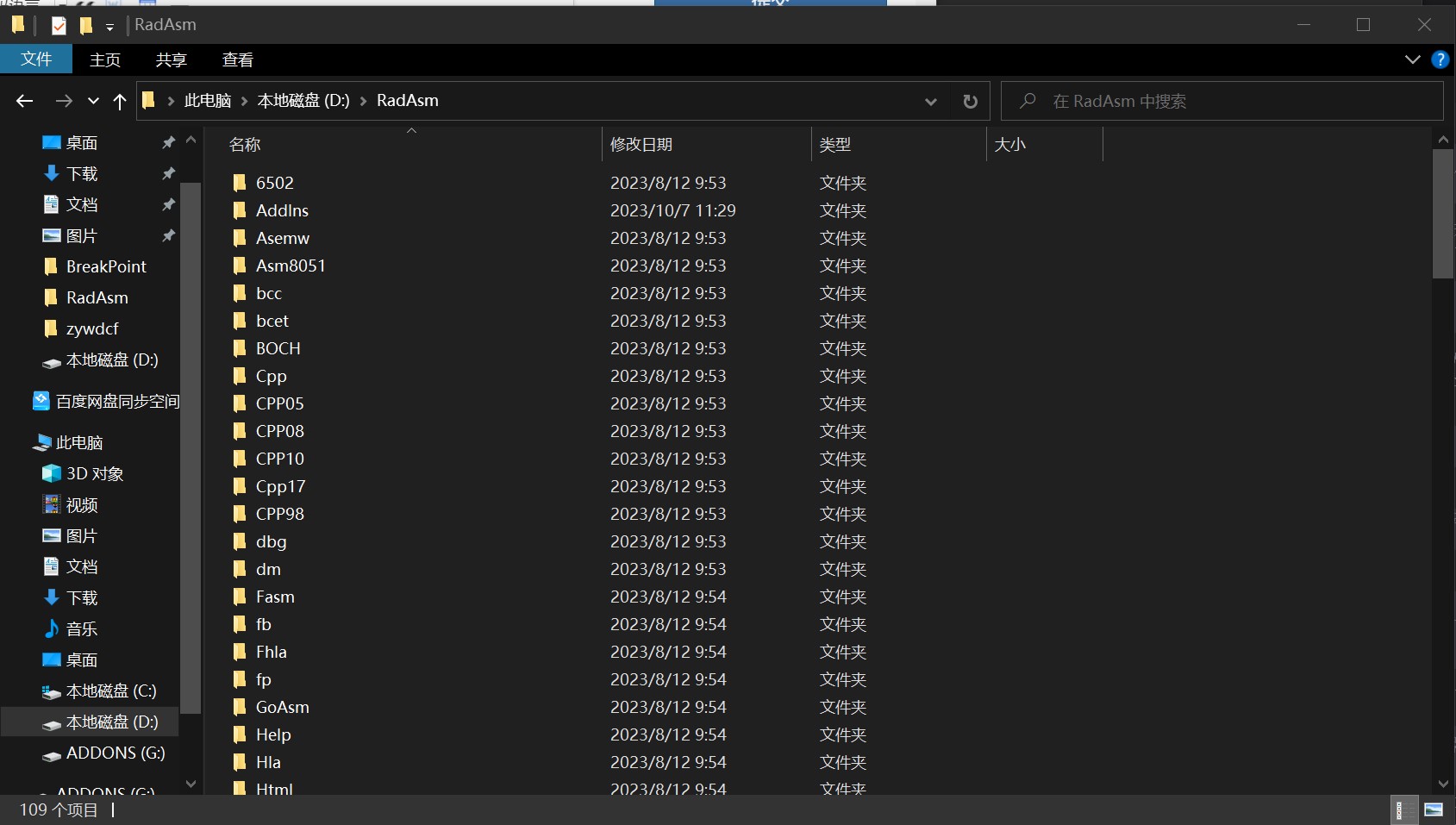The height and width of the screenshot is (825, 1456).
Task: Open the 文件 menu tab
Action: point(36,59)
